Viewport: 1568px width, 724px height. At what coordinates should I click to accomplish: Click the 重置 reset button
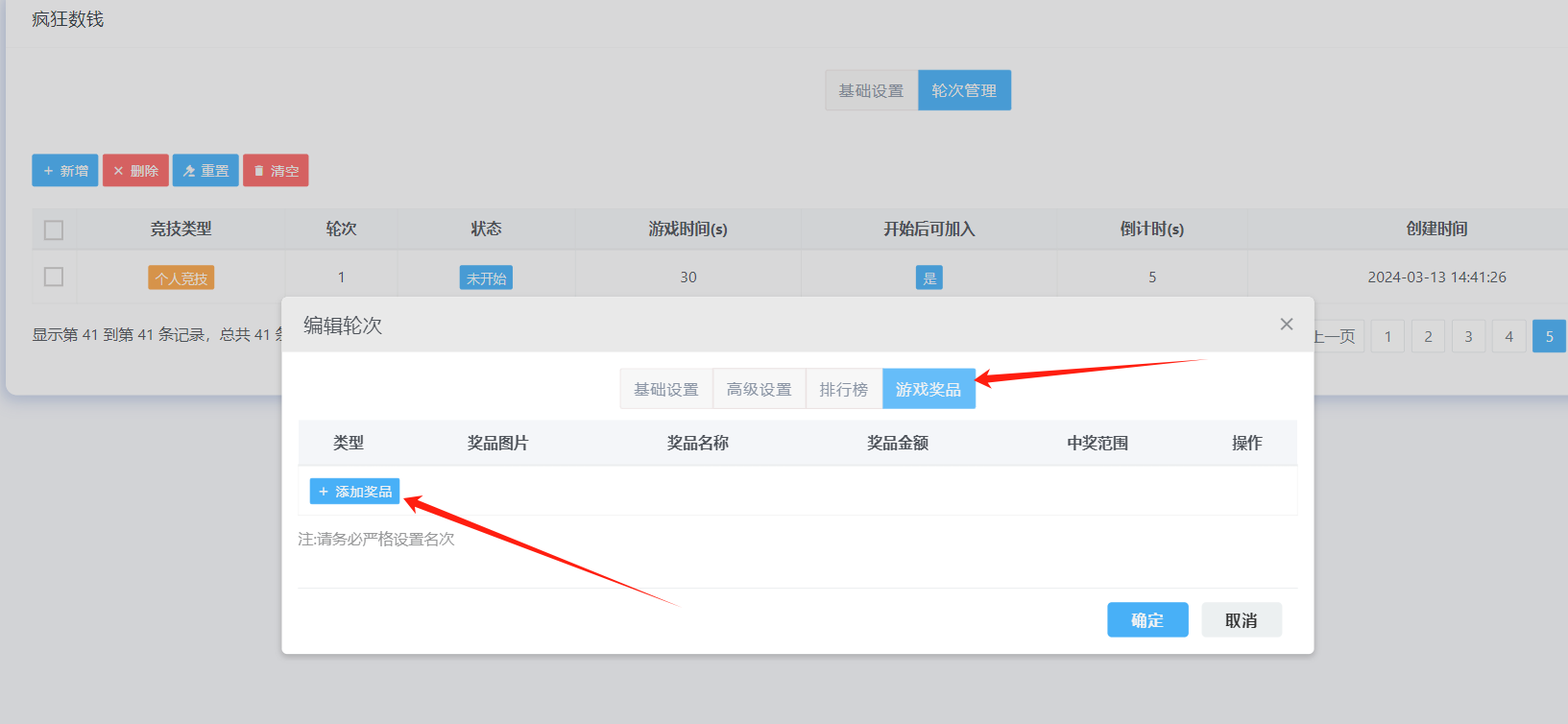tap(205, 171)
